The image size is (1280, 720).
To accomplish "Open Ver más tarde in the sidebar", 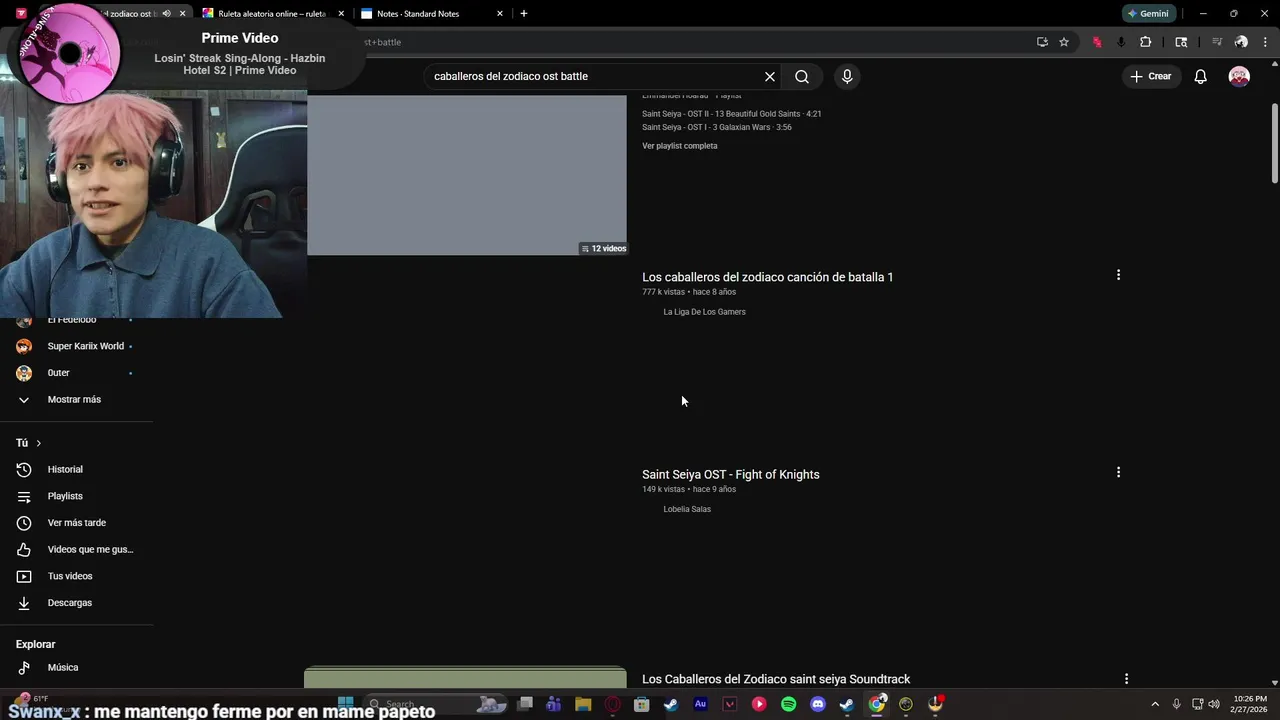I will point(77,522).
